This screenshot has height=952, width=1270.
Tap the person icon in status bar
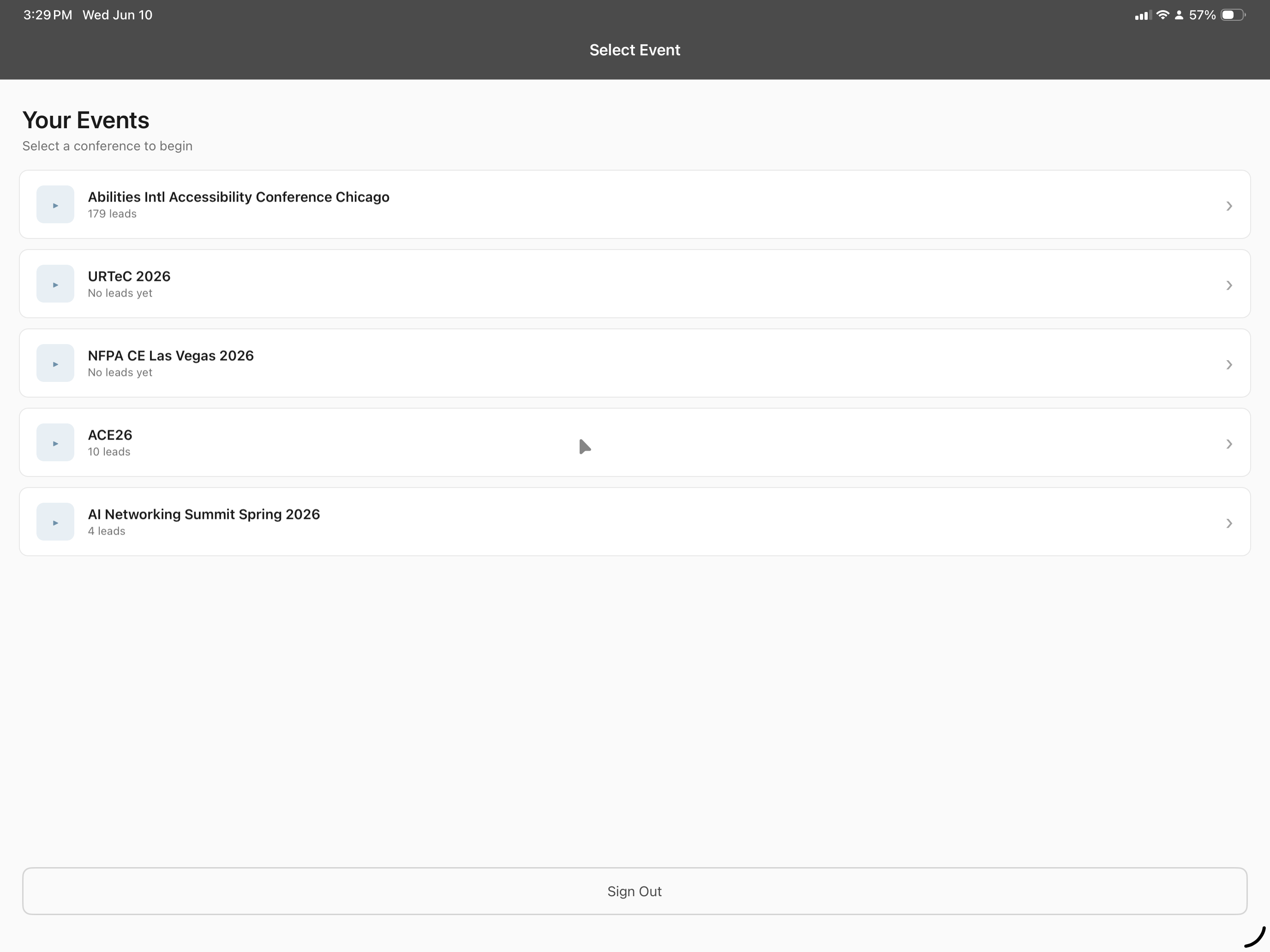tap(1179, 16)
